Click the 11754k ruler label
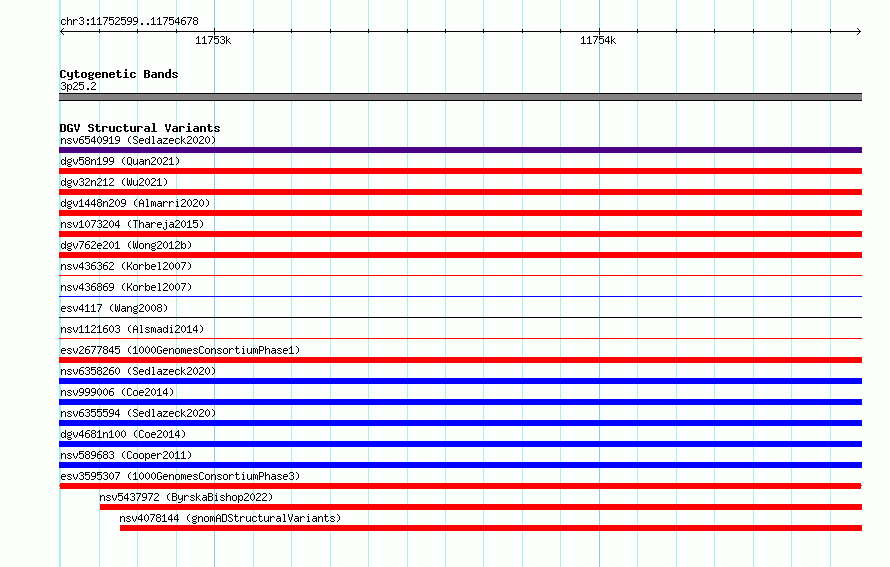This screenshot has height=567, width=890. pos(598,40)
